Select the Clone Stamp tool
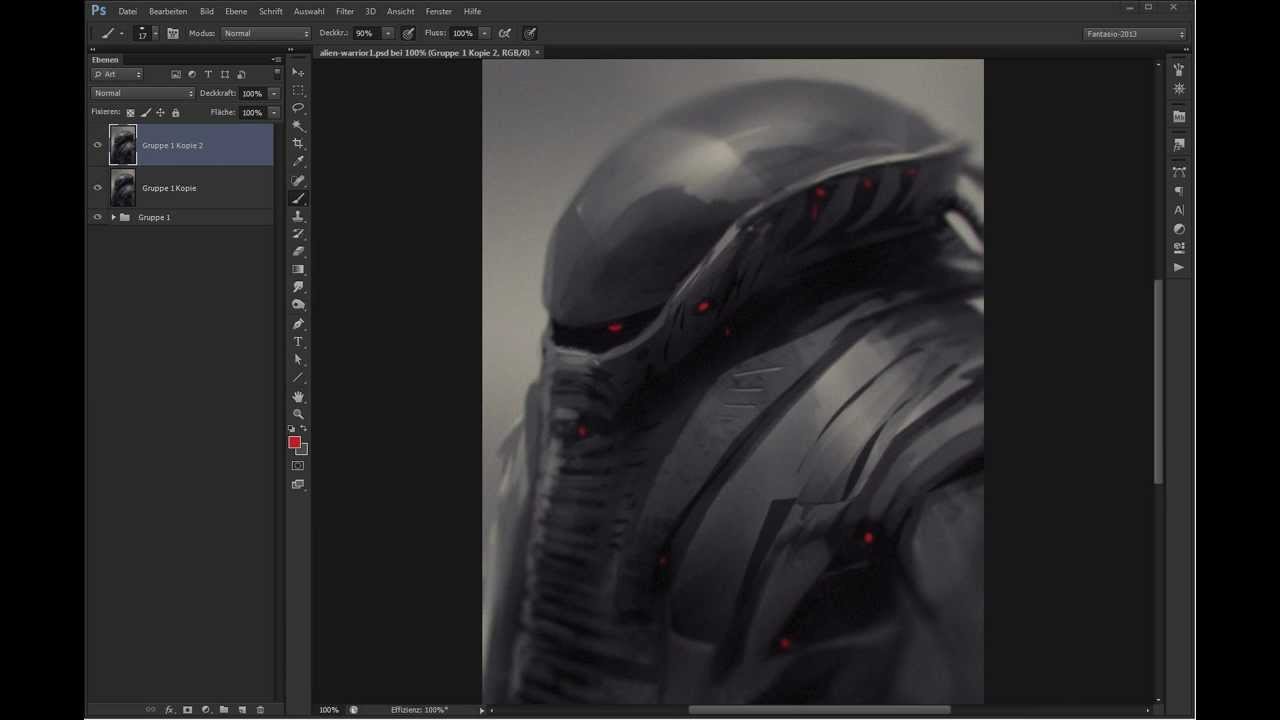This screenshot has height=720, width=1280. coord(298,216)
